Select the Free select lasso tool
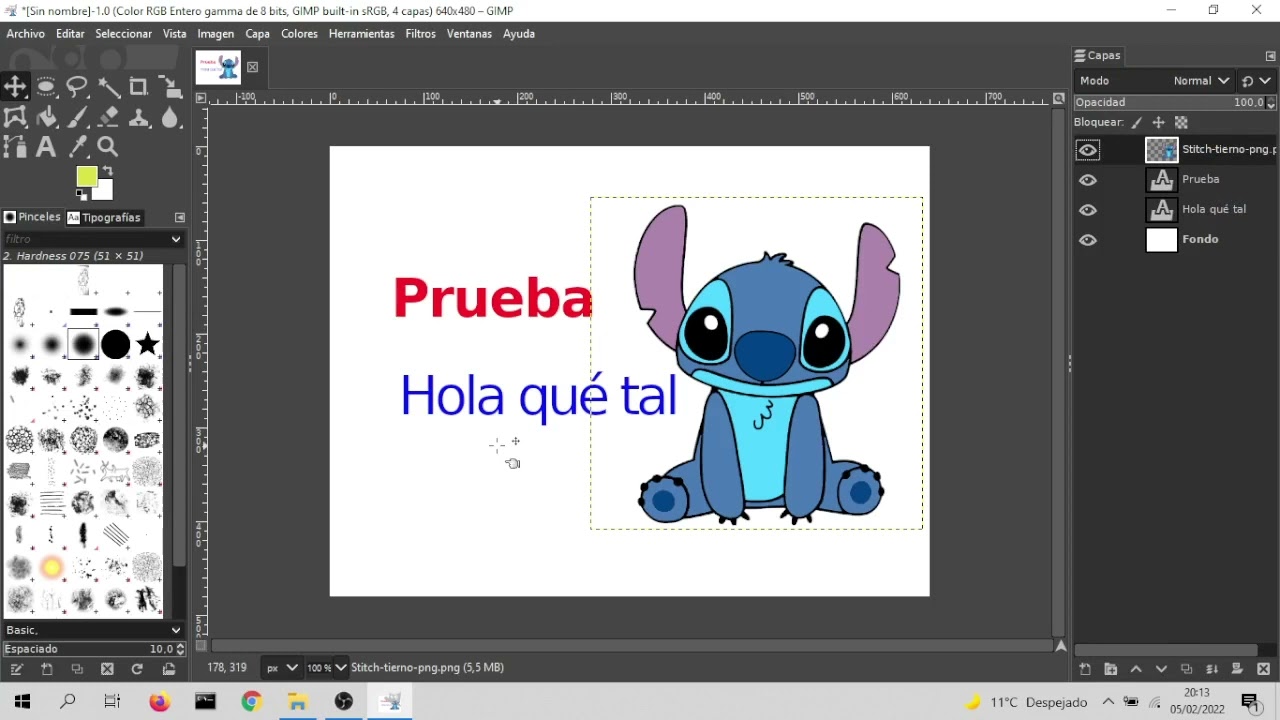Viewport: 1280px width, 720px height. pyautogui.click(x=77, y=87)
